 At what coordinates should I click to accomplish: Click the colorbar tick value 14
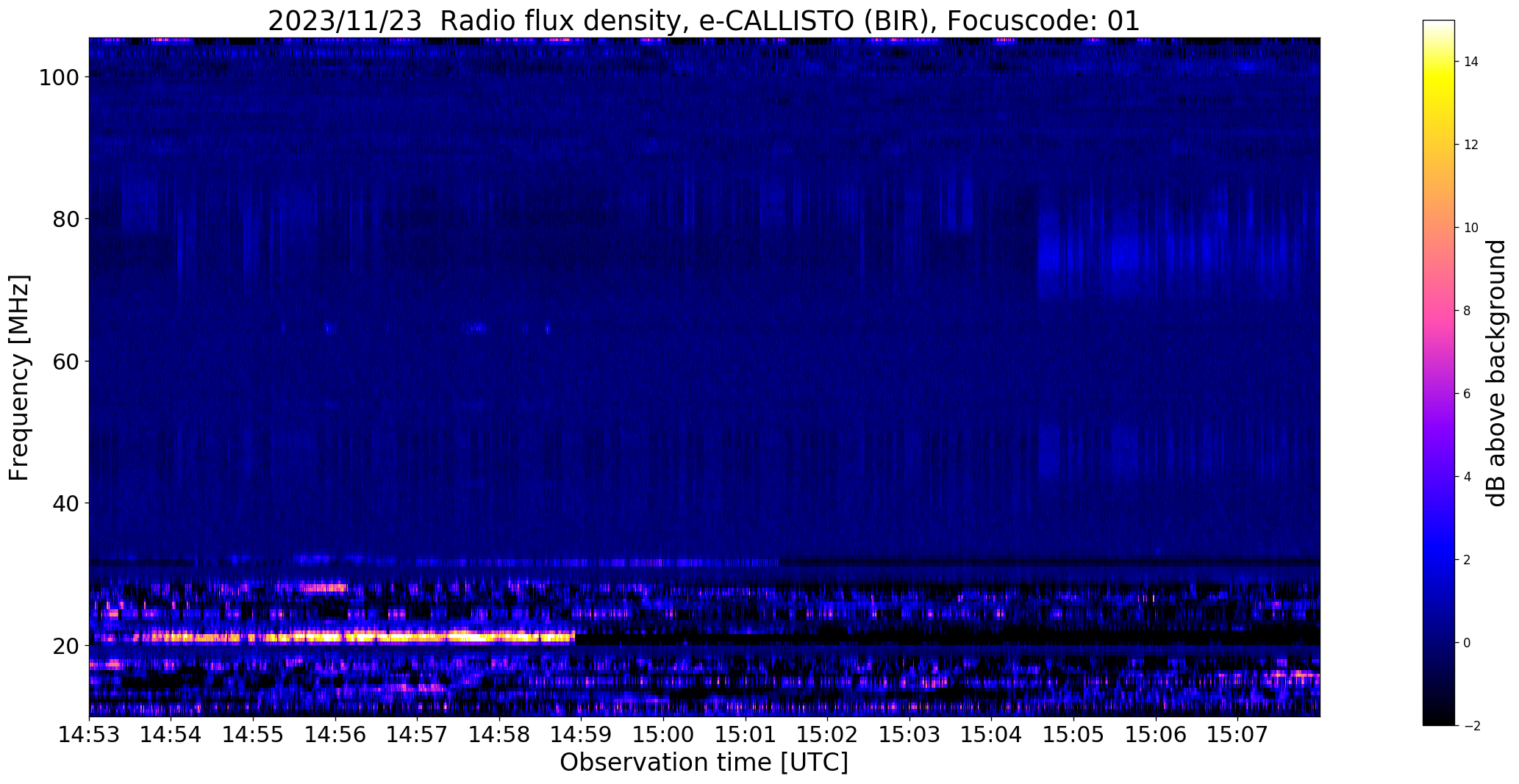(x=1471, y=62)
